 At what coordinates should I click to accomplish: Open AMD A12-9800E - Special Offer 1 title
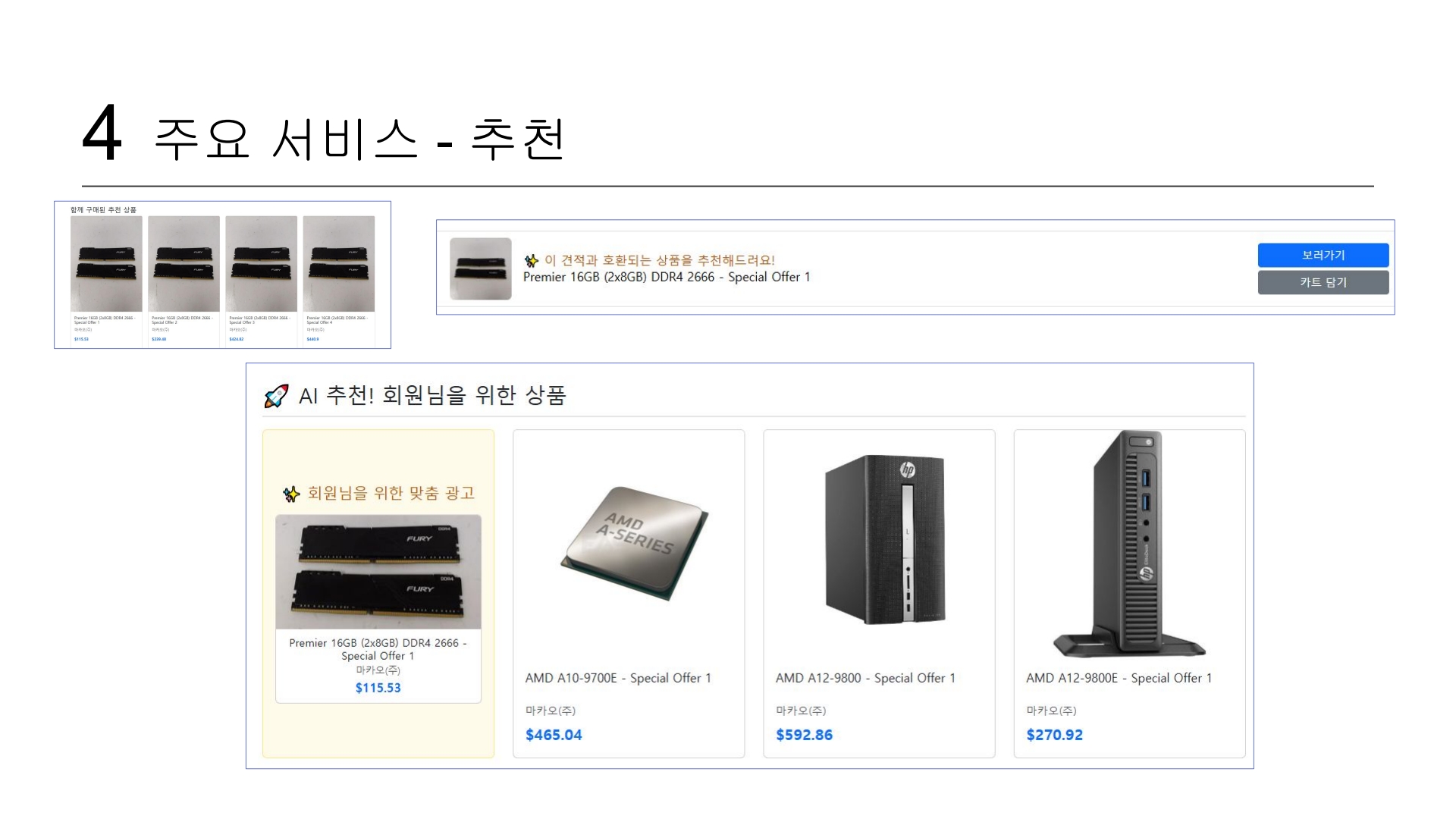tap(1119, 678)
